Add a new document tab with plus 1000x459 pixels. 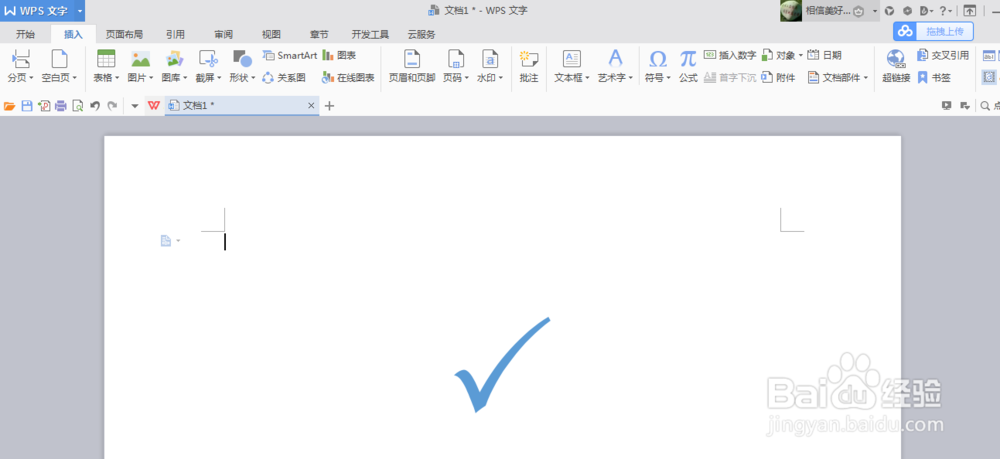(x=329, y=106)
